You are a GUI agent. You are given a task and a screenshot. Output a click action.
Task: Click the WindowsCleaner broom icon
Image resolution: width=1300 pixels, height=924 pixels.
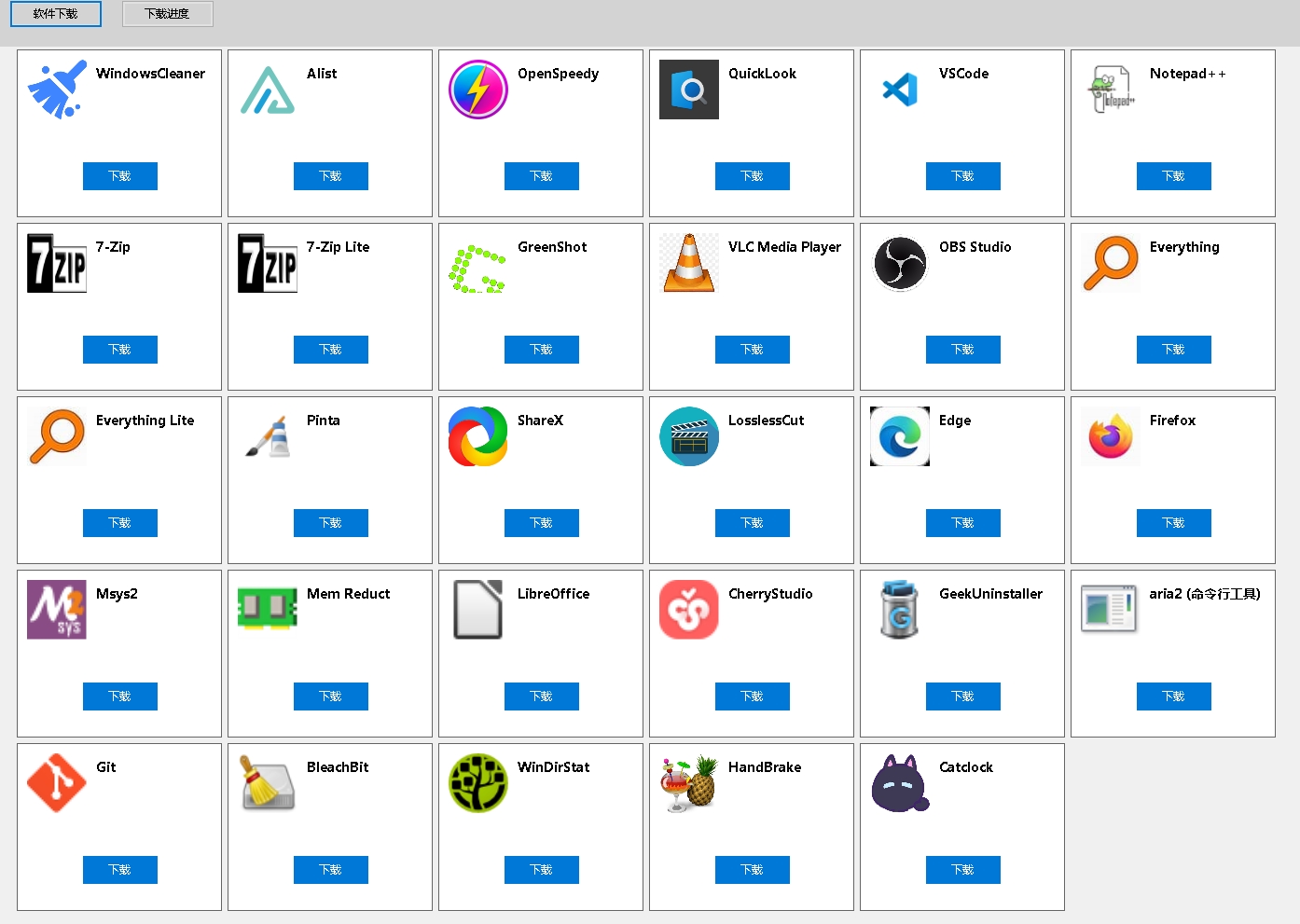coord(57,90)
